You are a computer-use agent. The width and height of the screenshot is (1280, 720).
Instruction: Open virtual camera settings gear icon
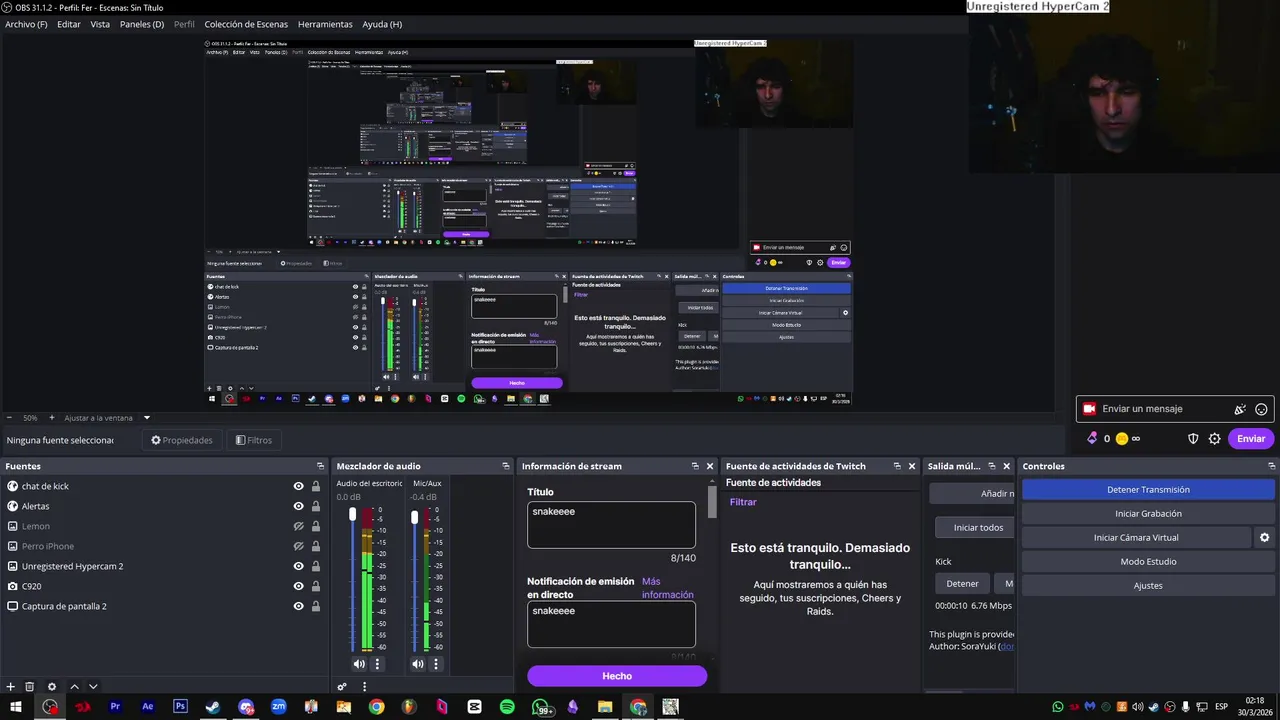coord(1264,538)
